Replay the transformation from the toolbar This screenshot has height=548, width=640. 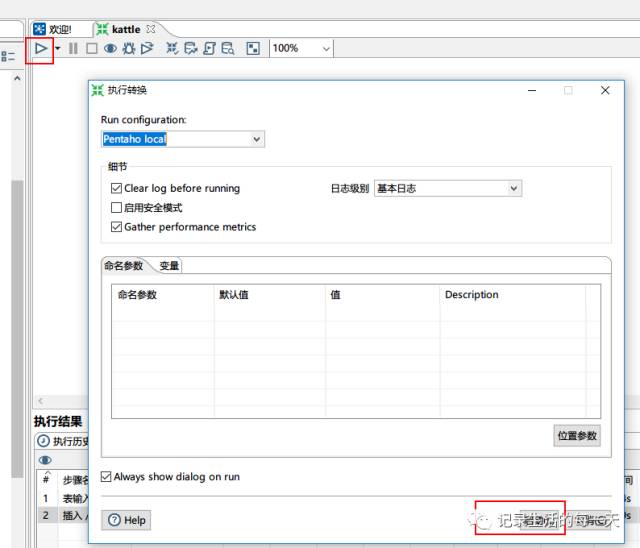click(147, 49)
